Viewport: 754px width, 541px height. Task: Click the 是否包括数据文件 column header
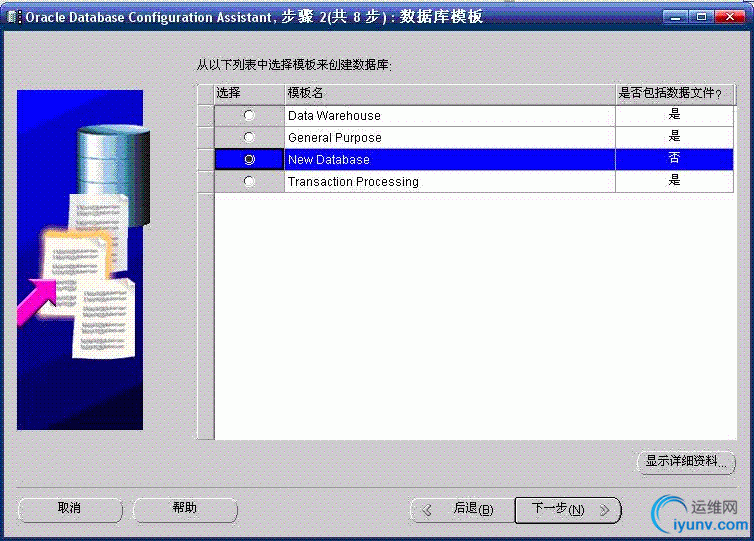[675, 94]
